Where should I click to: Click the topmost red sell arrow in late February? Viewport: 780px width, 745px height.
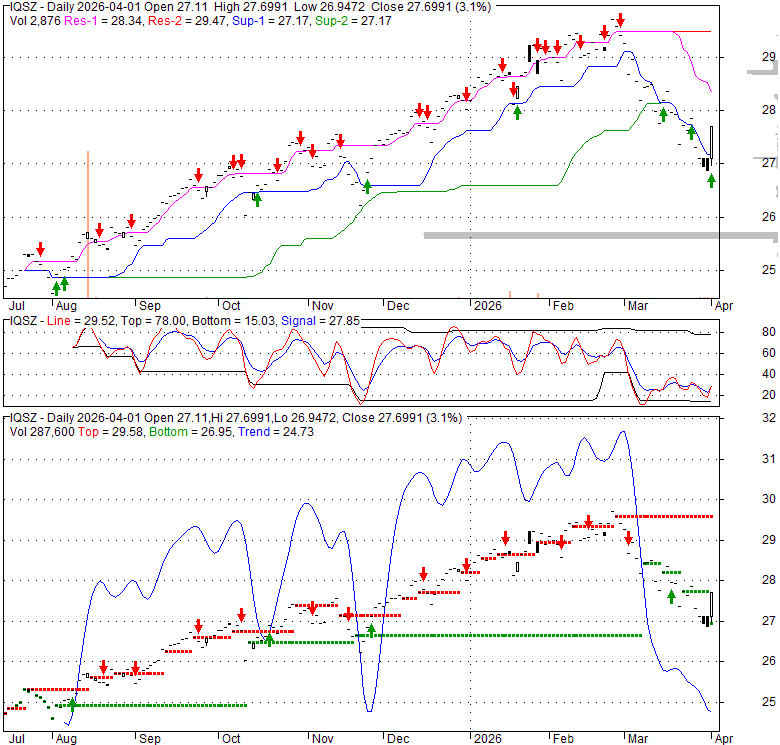point(620,20)
